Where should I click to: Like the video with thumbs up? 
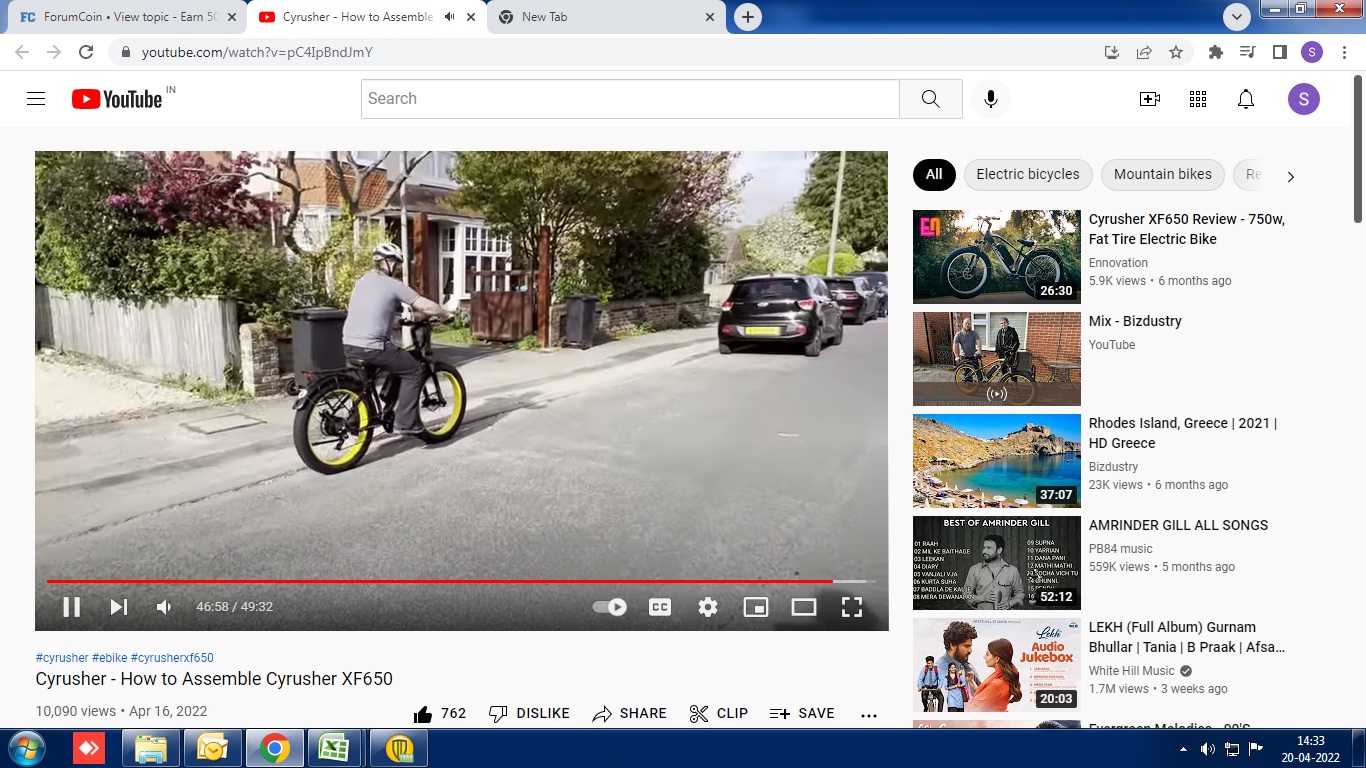(440, 714)
